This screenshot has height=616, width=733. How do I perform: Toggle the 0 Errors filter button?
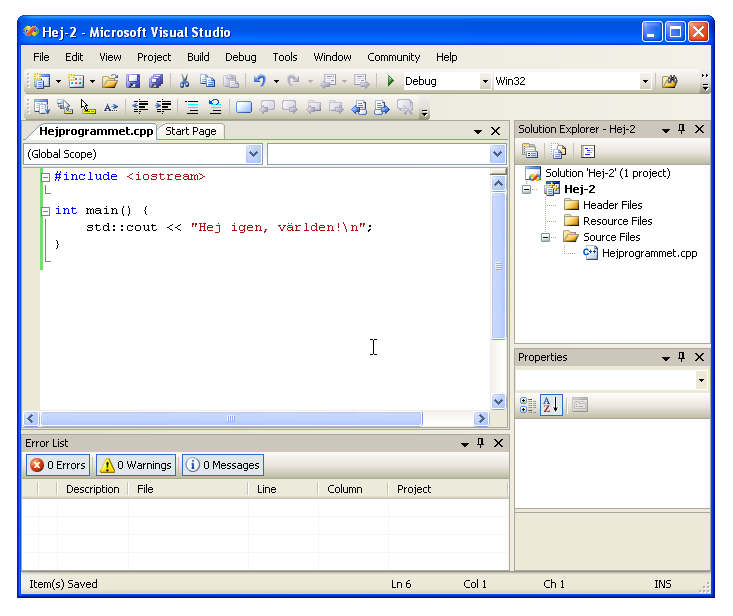[58, 465]
